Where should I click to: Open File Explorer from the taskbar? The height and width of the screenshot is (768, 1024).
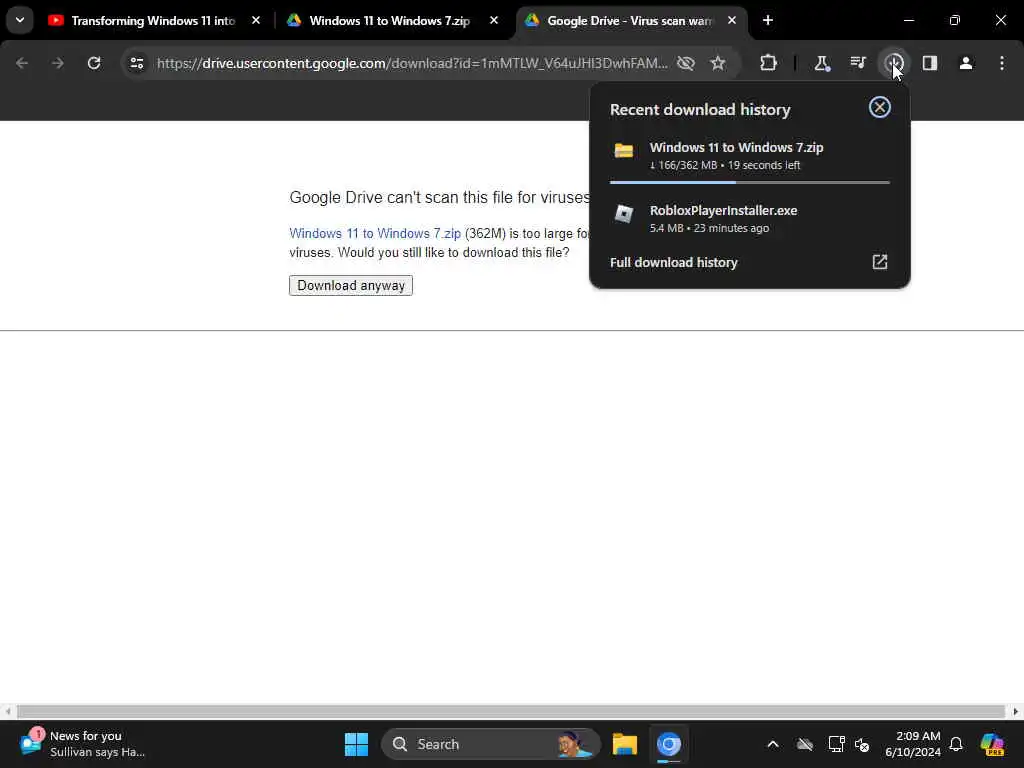pyautogui.click(x=624, y=744)
